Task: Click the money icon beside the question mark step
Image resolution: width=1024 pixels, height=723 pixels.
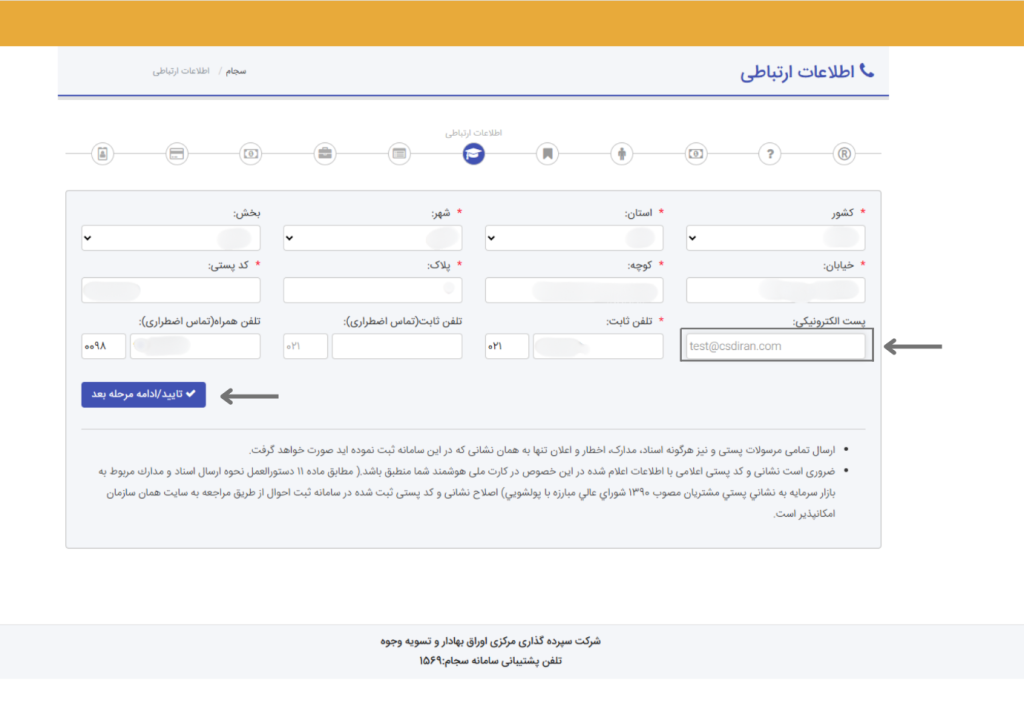Action: coord(696,154)
